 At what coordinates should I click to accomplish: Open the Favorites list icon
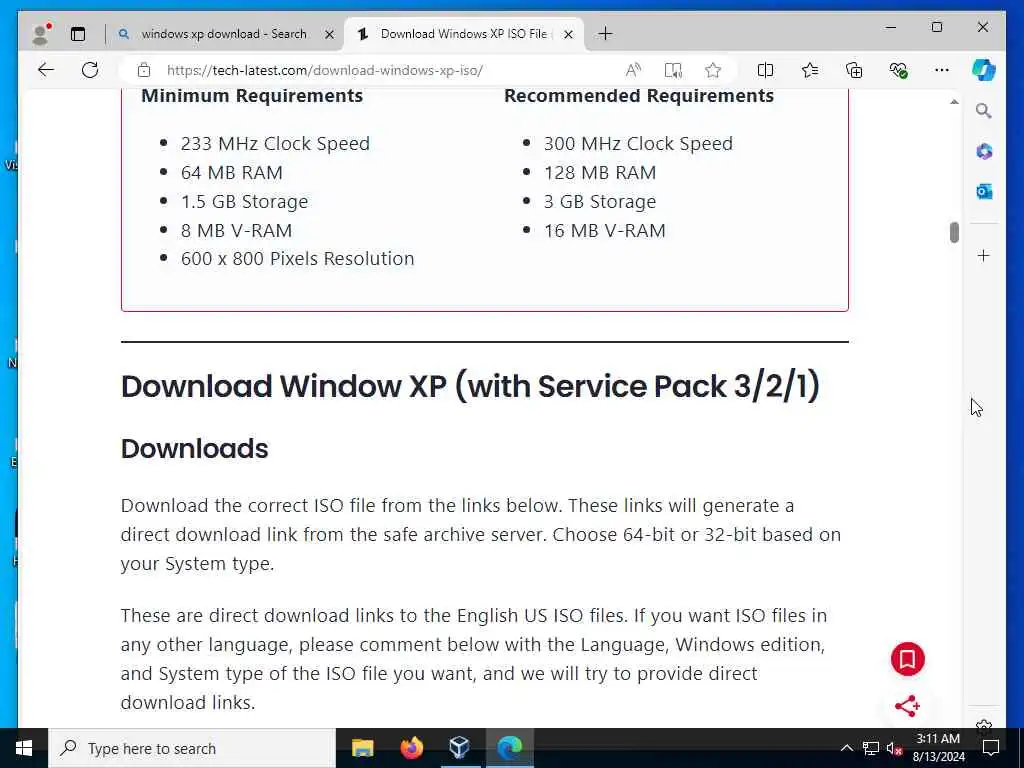[x=810, y=70]
